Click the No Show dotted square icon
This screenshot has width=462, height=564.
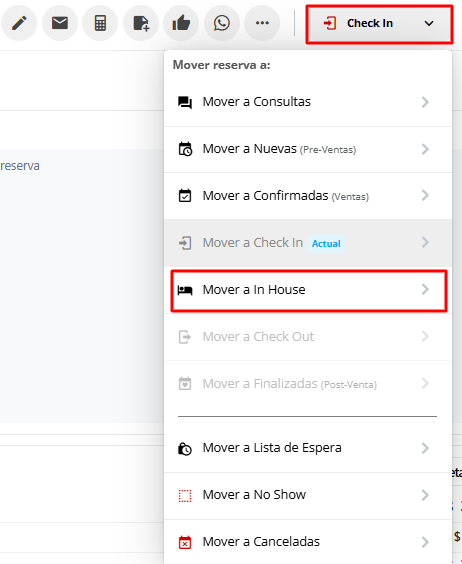pyautogui.click(x=185, y=495)
